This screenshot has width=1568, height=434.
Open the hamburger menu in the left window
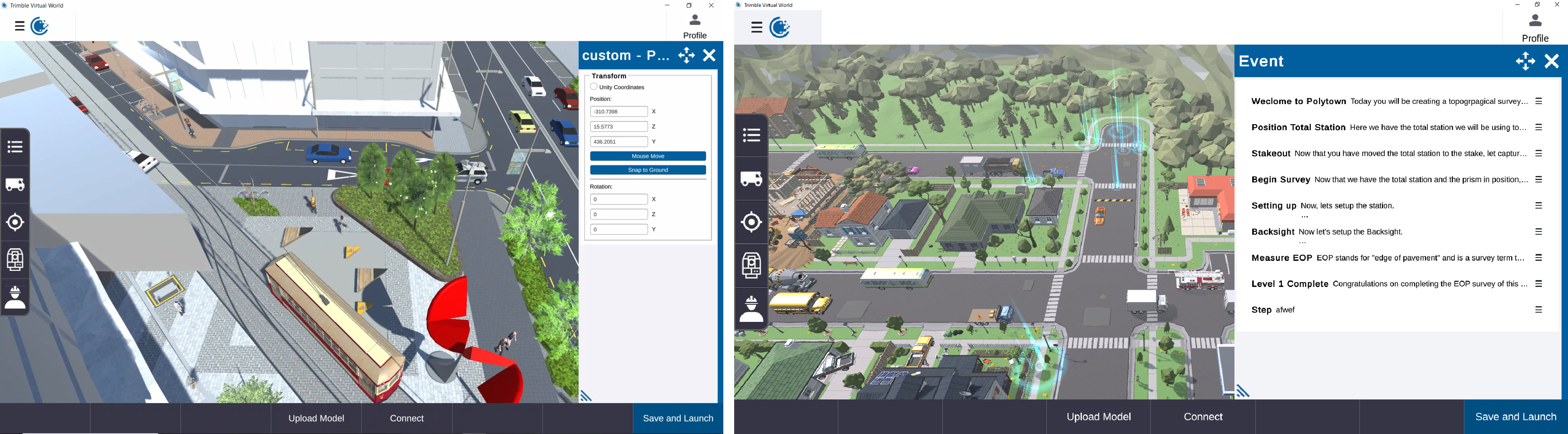coord(19,26)
